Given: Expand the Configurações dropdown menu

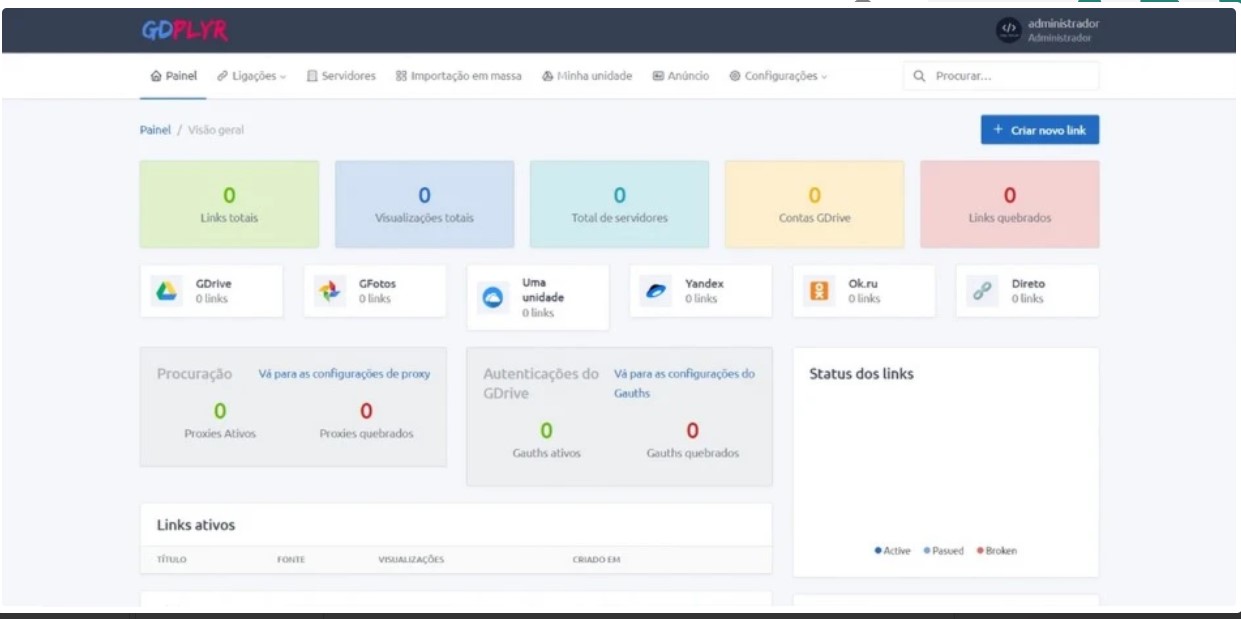Looking at the screenshot, I should click(x=778, y=76).
